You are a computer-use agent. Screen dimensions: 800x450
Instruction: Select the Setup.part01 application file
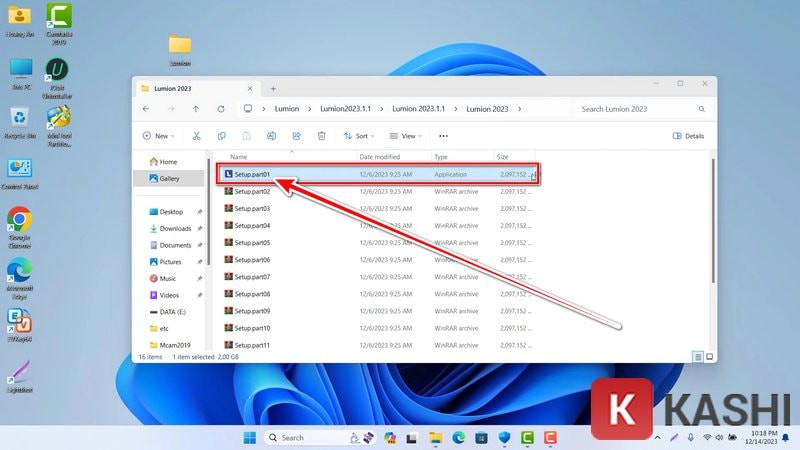[x=378, y=174]
